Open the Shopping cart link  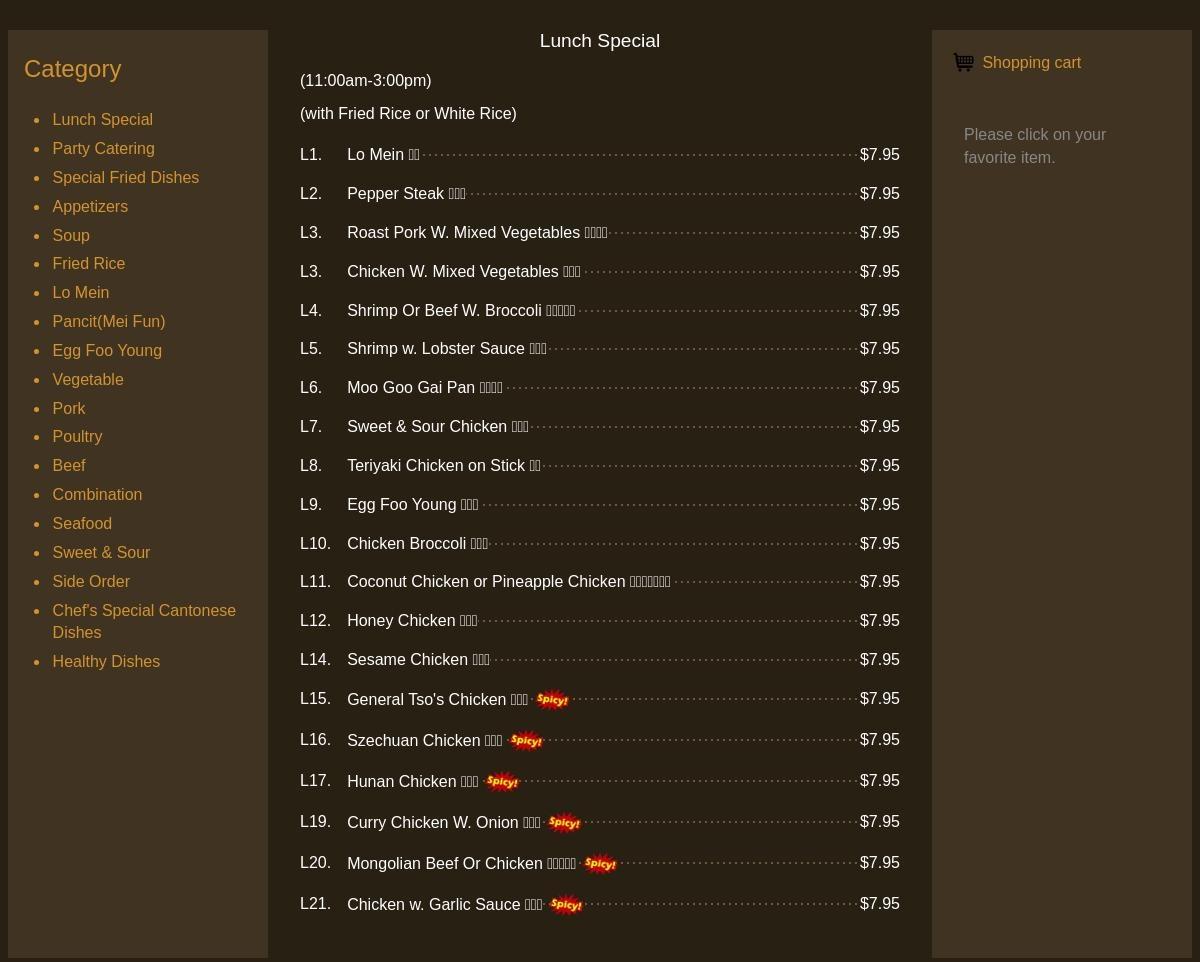pos(1031,63)
